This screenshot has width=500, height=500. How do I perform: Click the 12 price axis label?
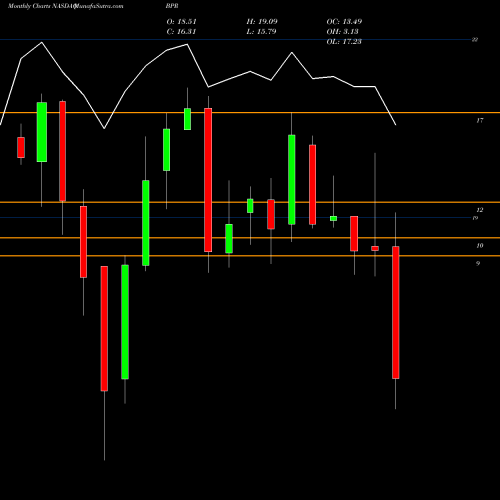pyautogui.click(x=479, y=210)
